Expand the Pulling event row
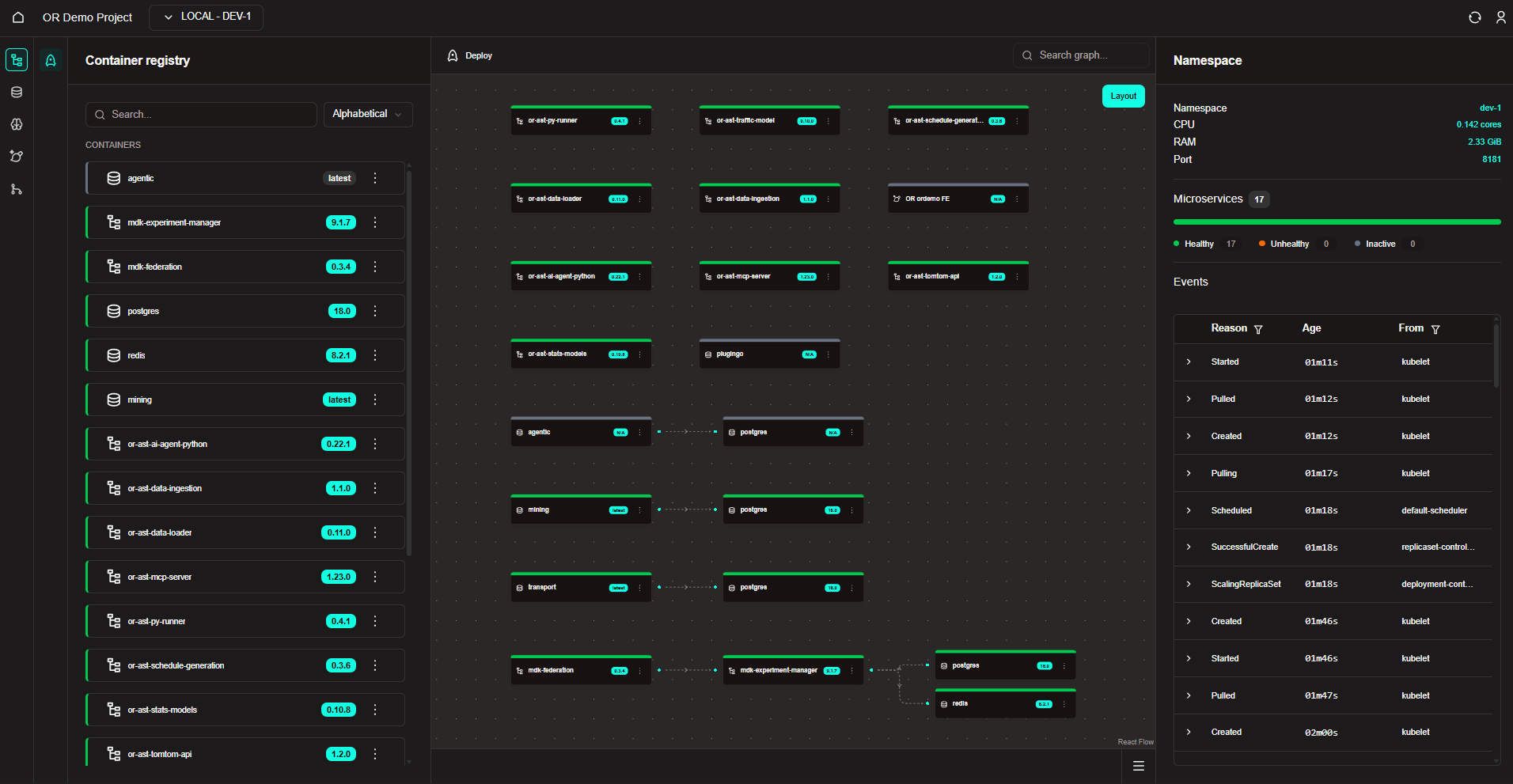 tap(1189, 473)
